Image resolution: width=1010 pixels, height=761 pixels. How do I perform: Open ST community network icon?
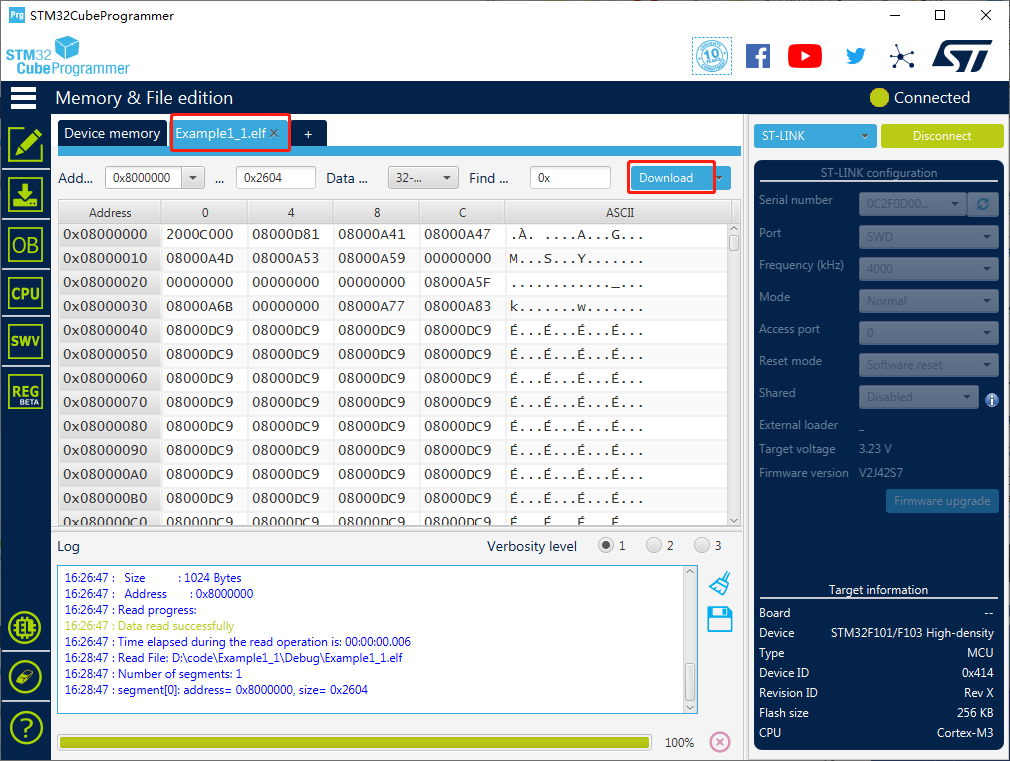(902, 57)
